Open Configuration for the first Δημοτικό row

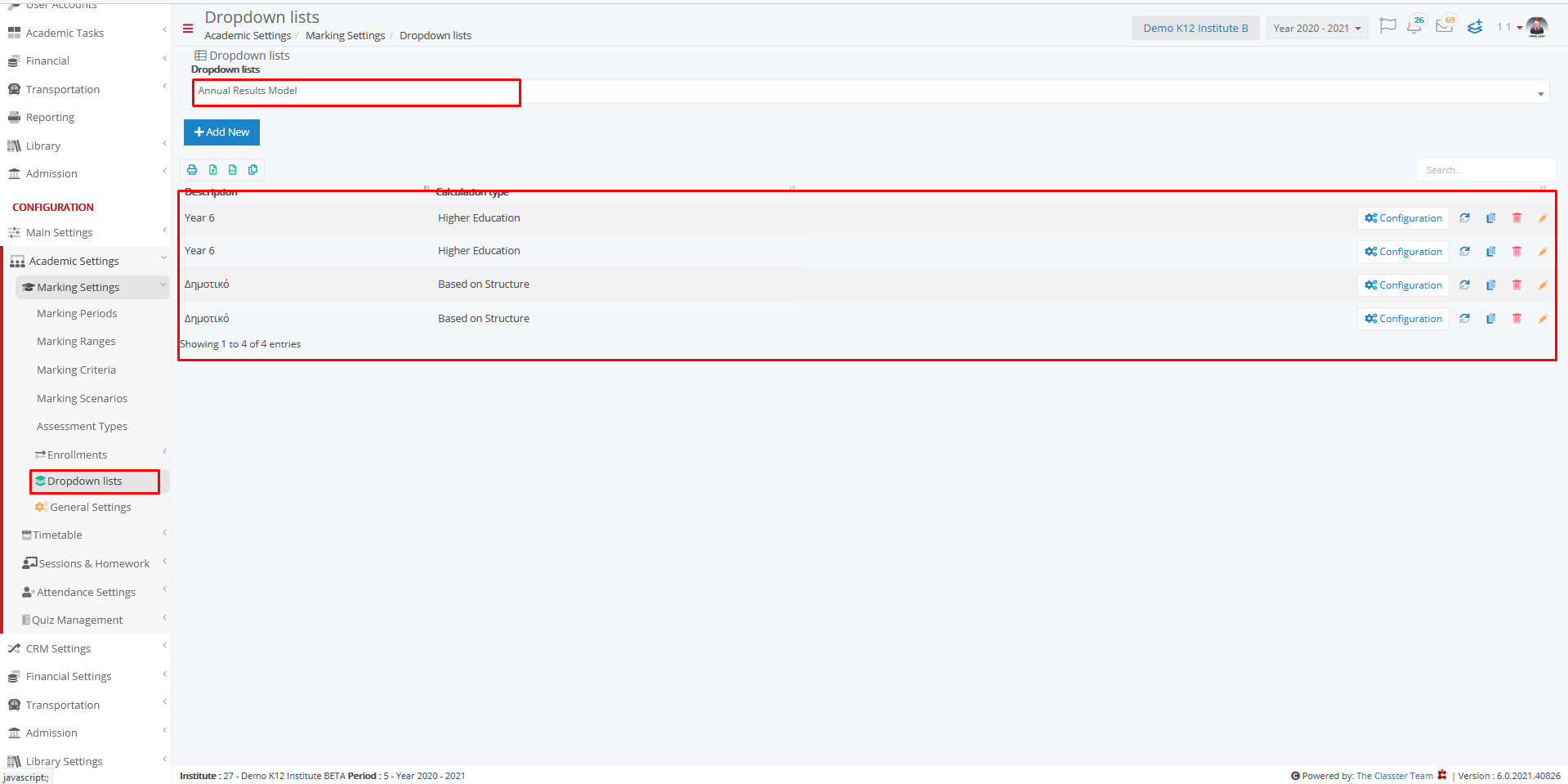1402,284
